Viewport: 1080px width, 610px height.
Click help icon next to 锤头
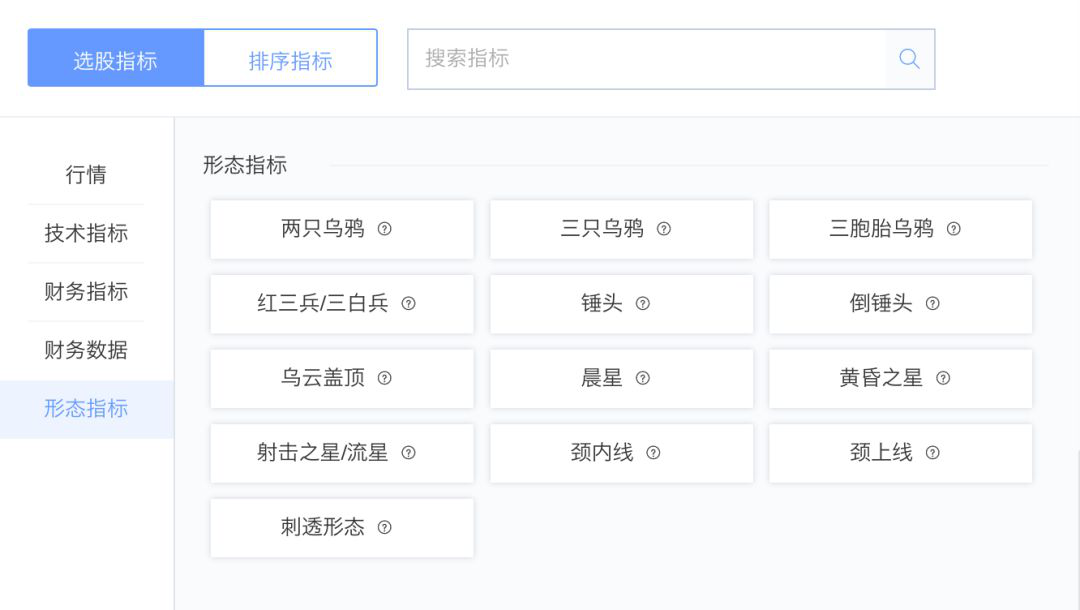tap(643, 304)
